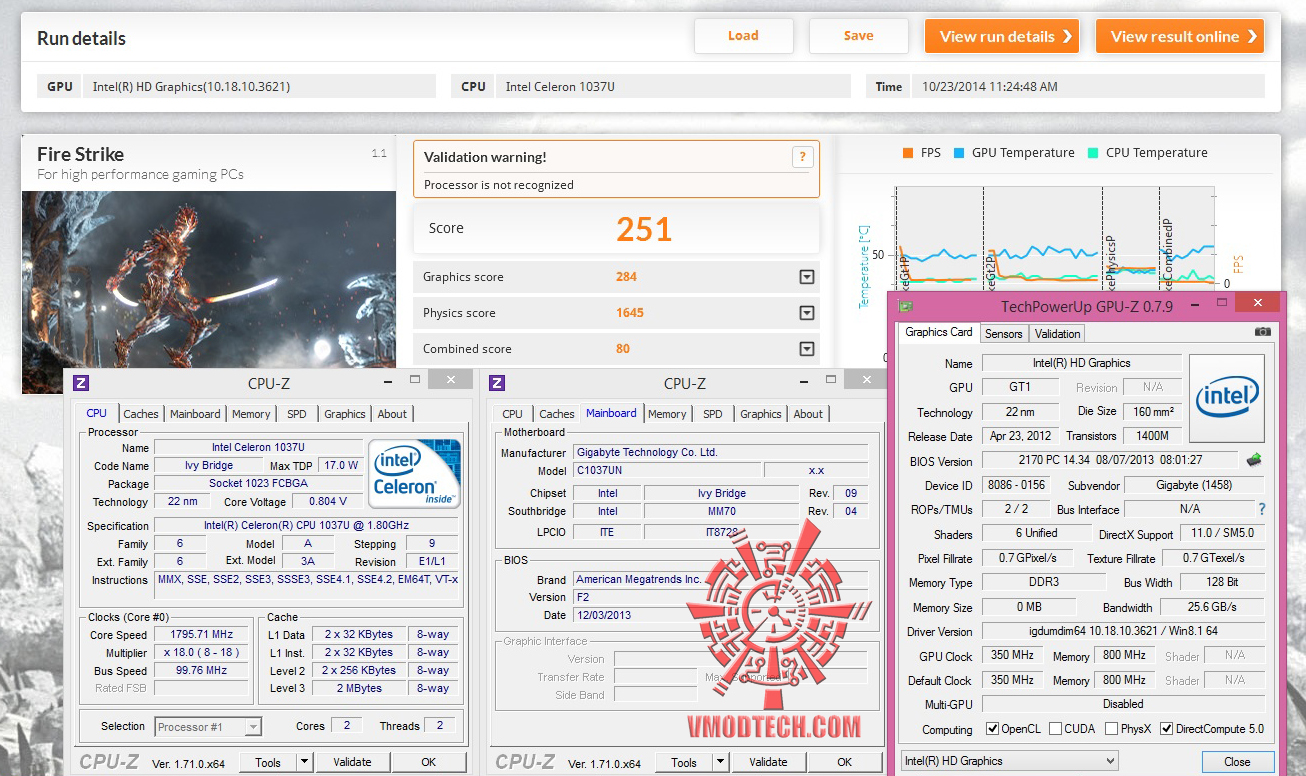Image resolution: width=1306 pixels, height=776 pixels.
Task: Click the Save button in Run details
Action: pos(858,36)
